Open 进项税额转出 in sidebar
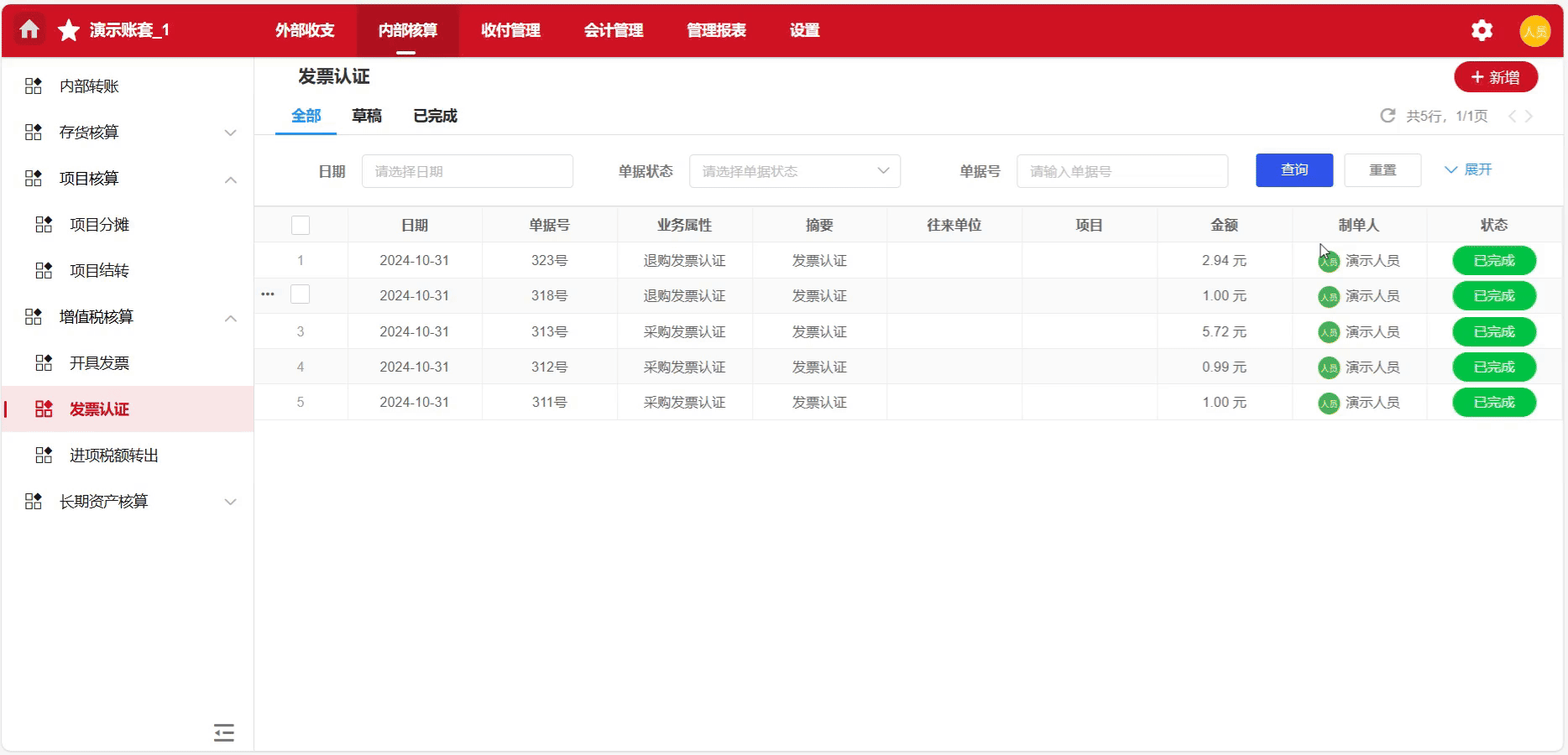 (113, 456)
